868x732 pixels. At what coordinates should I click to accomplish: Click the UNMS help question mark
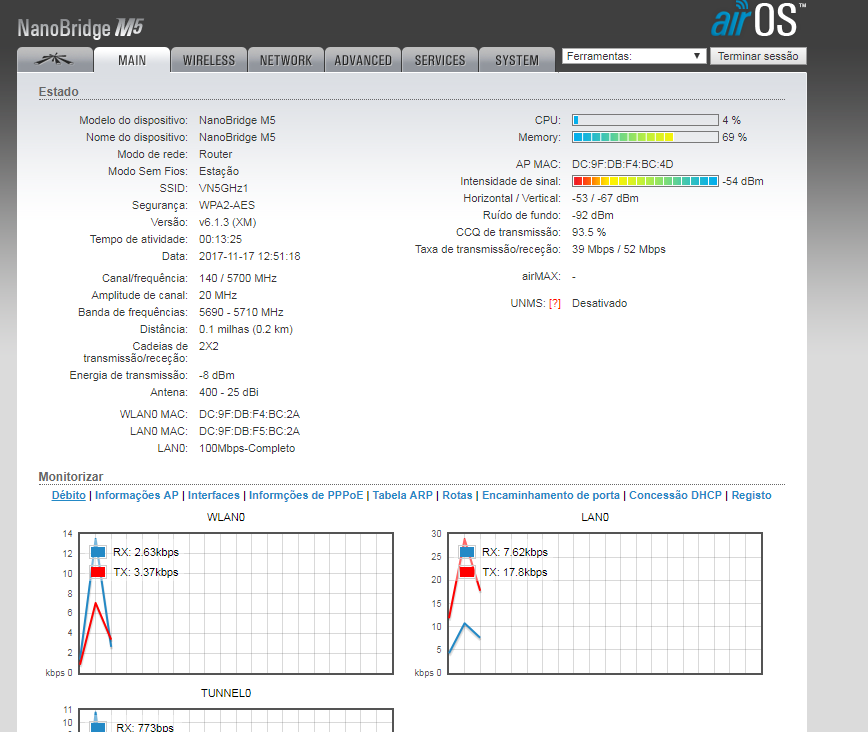pos(555,303)
